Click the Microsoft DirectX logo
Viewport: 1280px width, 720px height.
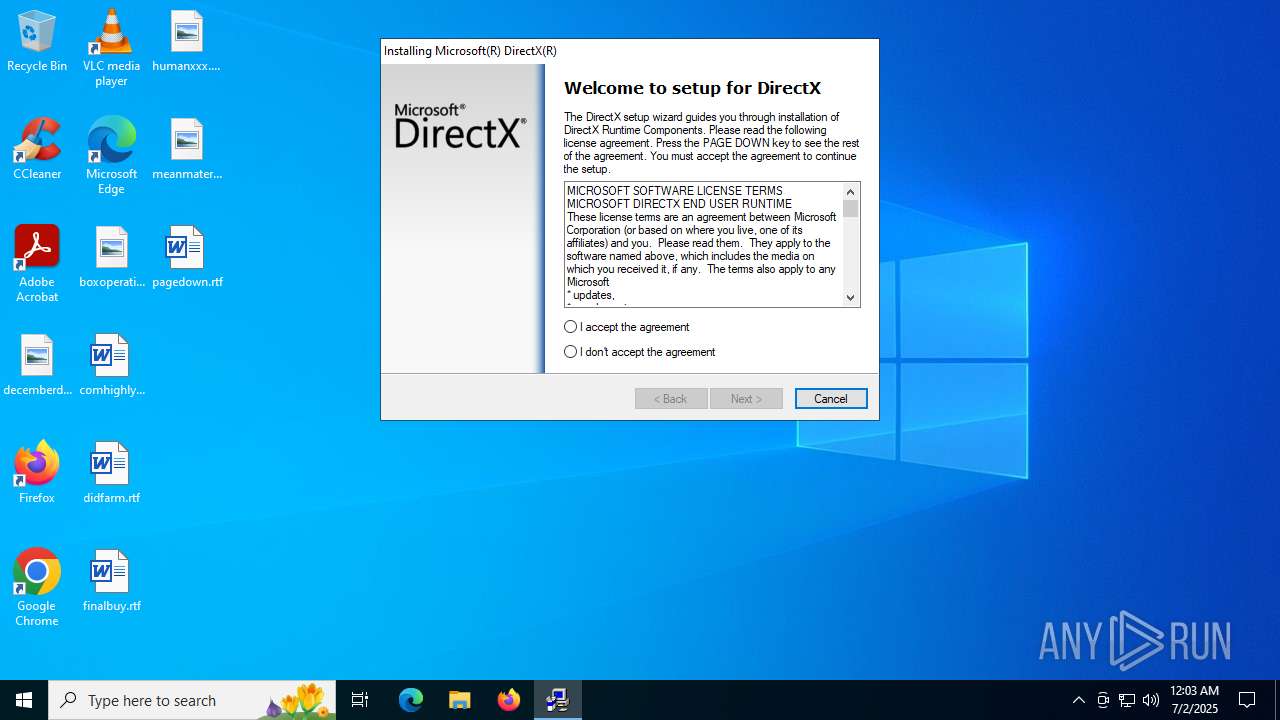460,126
